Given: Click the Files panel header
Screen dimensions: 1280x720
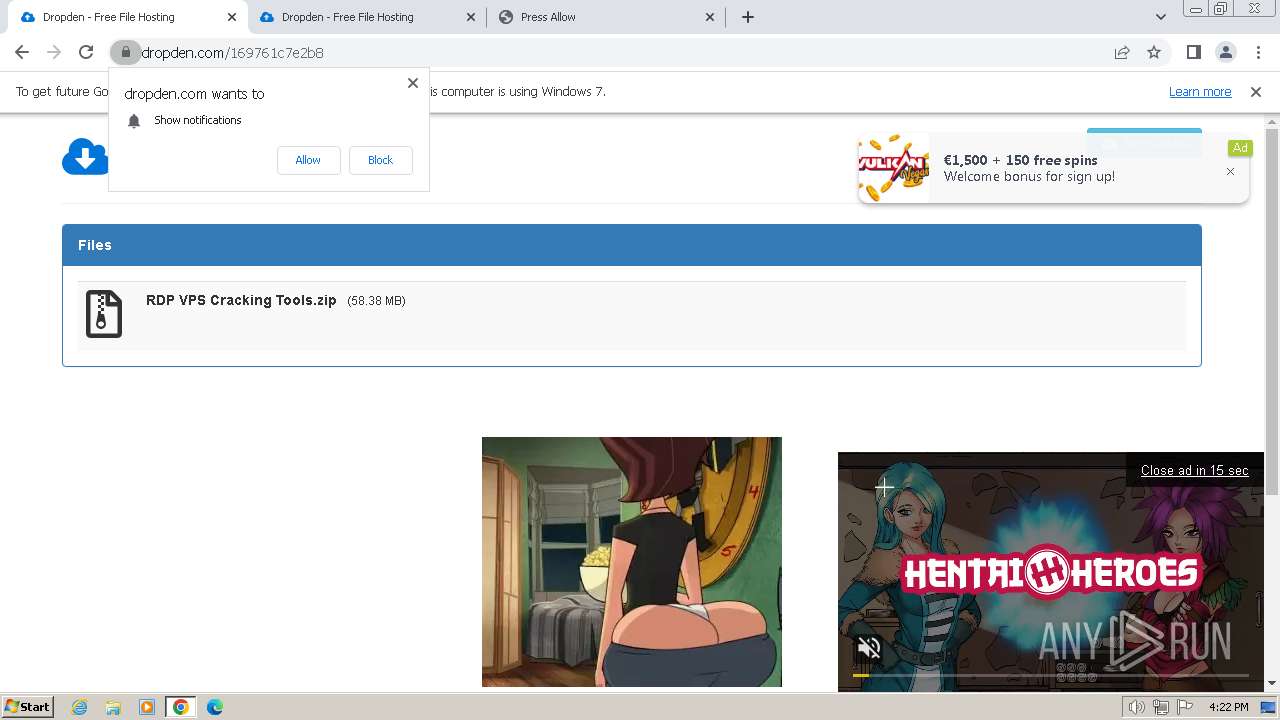Looking at the screenshot, I should 632,245.
